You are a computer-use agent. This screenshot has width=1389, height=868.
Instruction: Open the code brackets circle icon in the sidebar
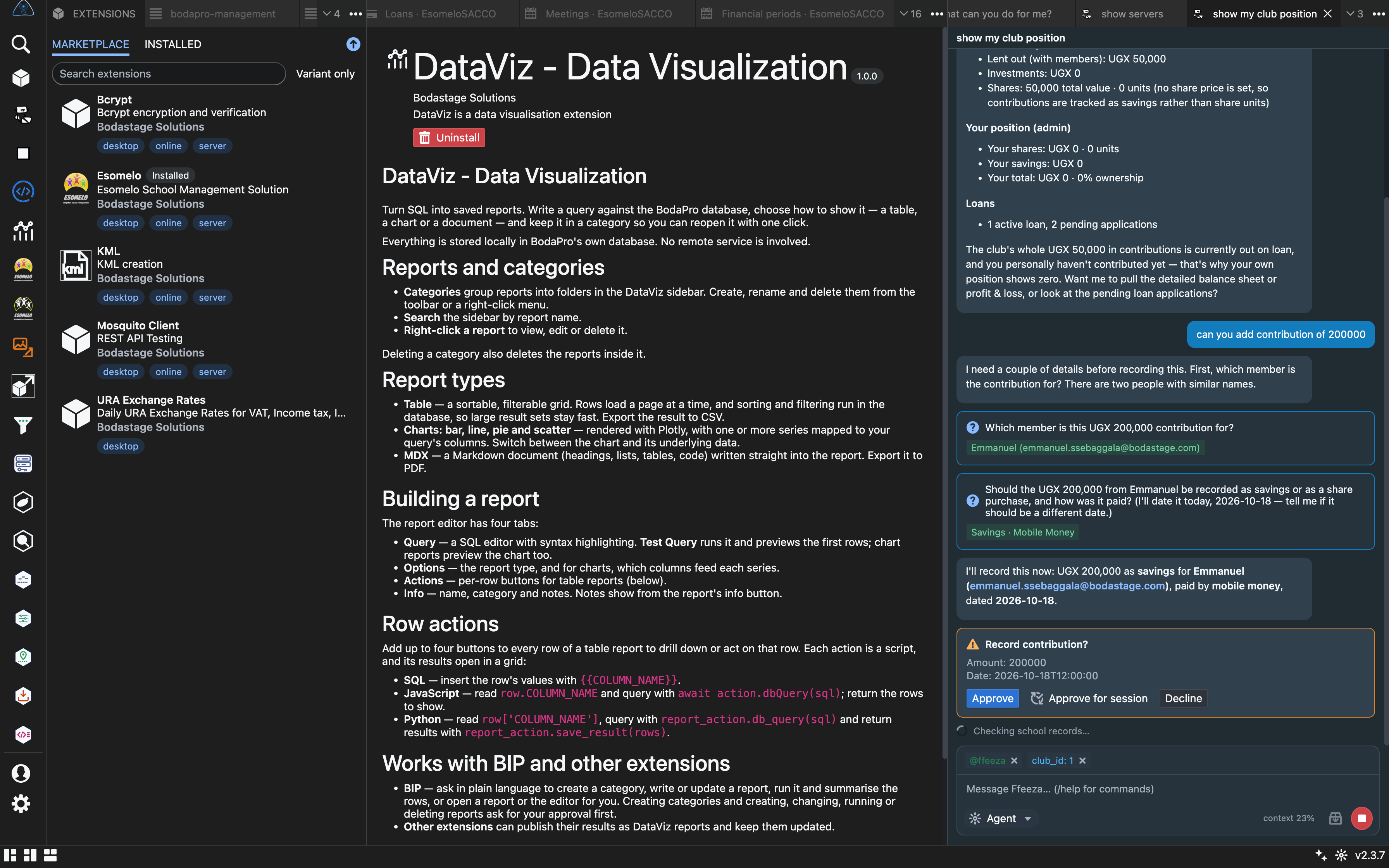click(23, 191)
